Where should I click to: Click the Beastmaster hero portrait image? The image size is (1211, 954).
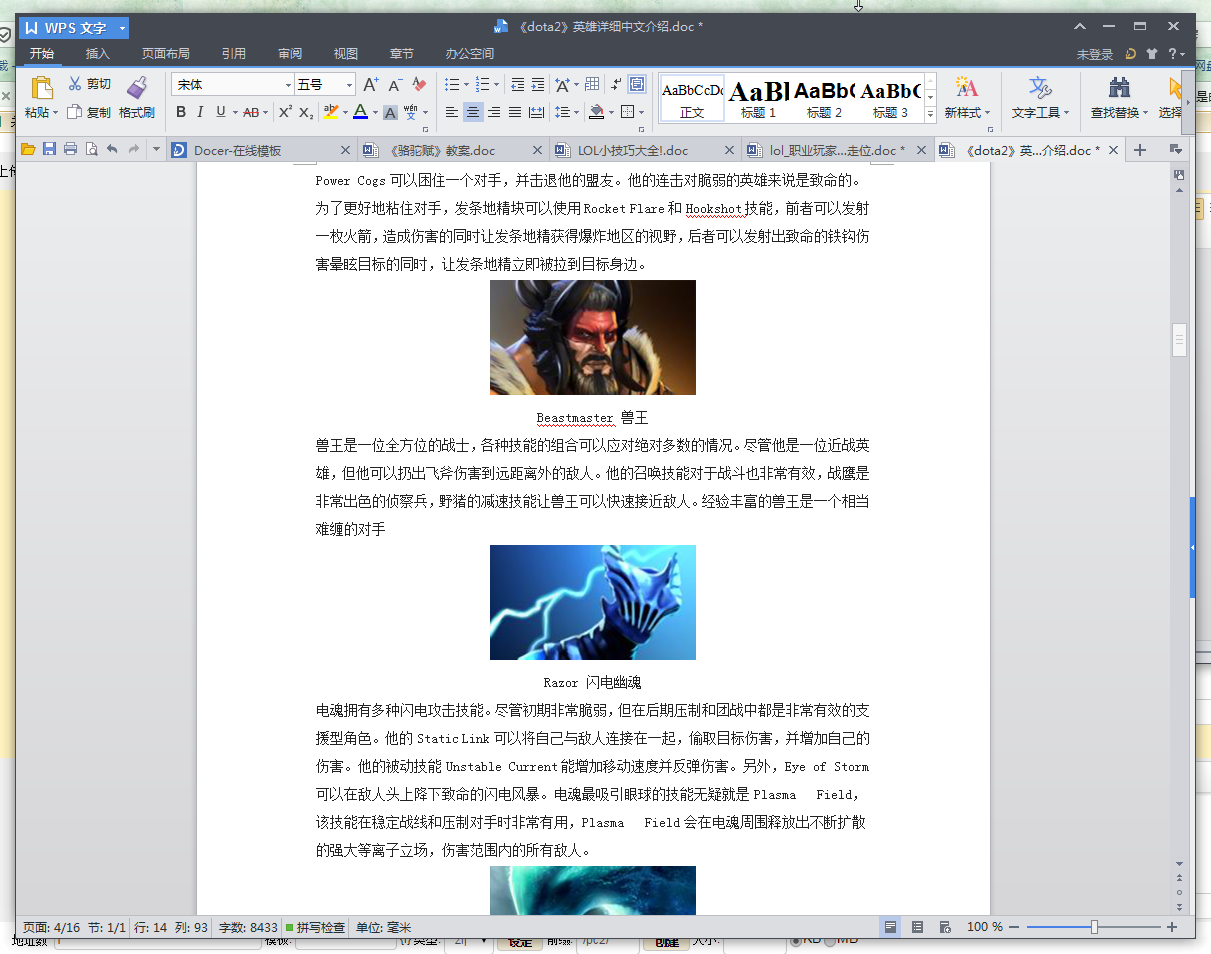(x=593, y=337)
